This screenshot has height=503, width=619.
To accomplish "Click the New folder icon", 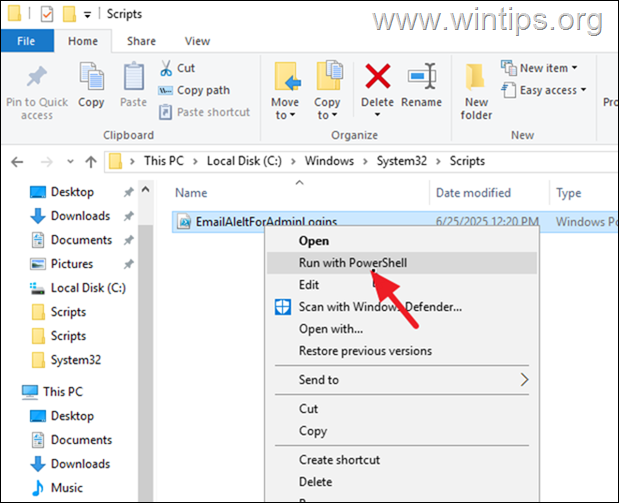I will (x=475, y=77).
